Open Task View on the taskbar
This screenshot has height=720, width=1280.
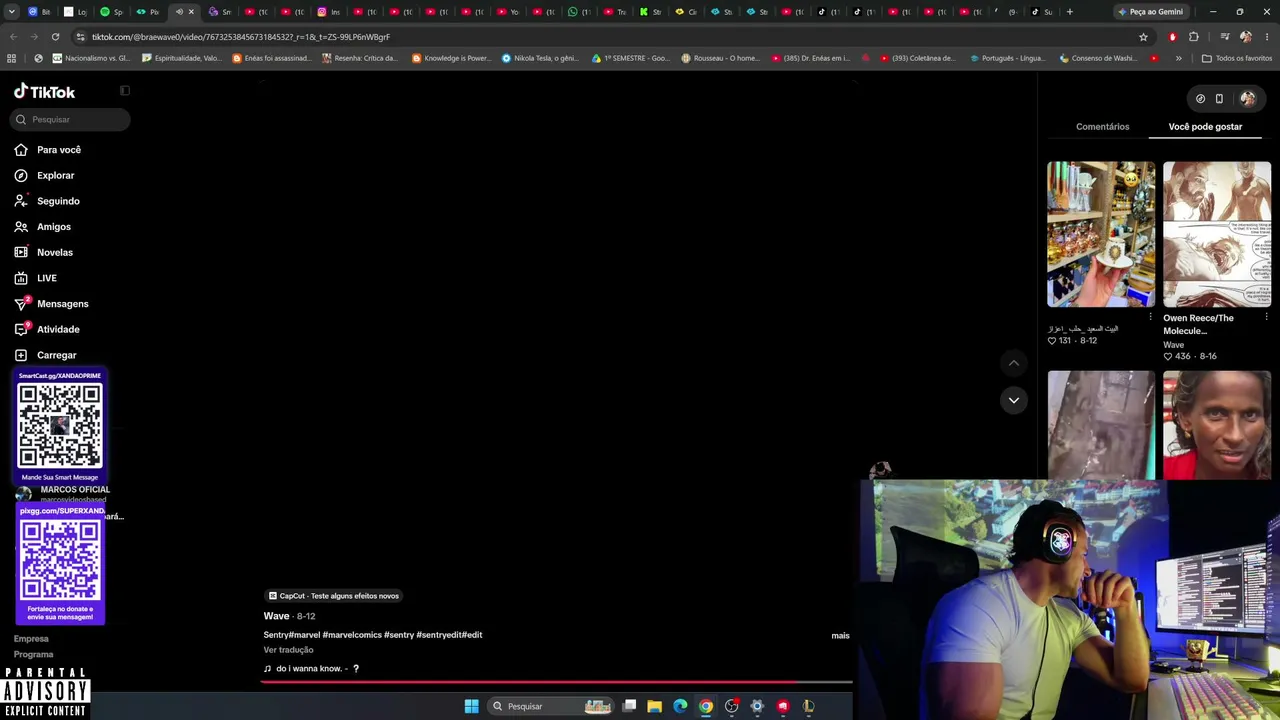(629, 706)
